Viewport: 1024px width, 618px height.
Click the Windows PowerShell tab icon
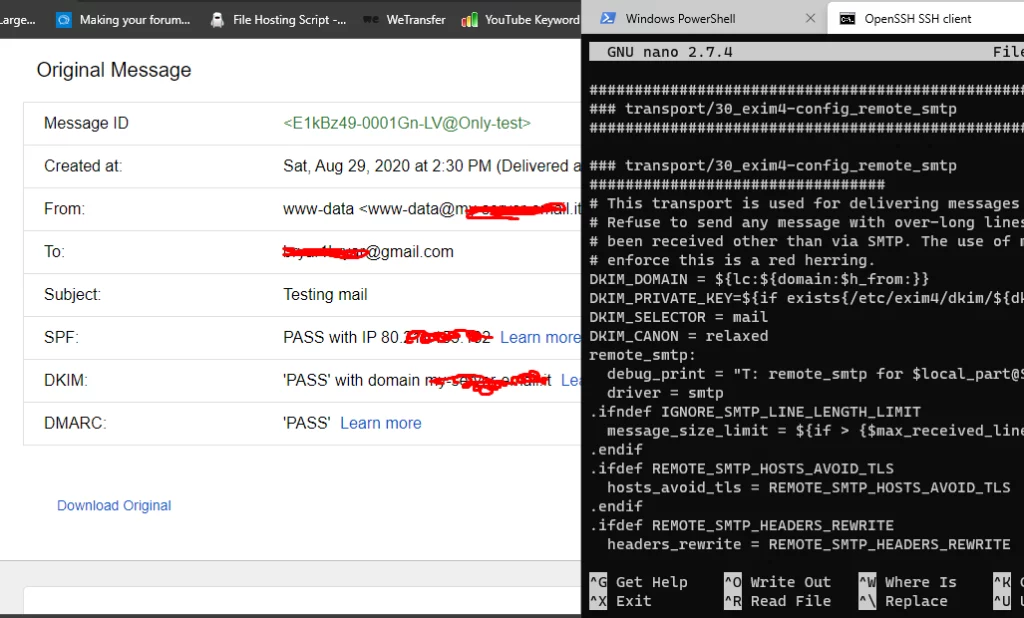[x=607, y=18]
